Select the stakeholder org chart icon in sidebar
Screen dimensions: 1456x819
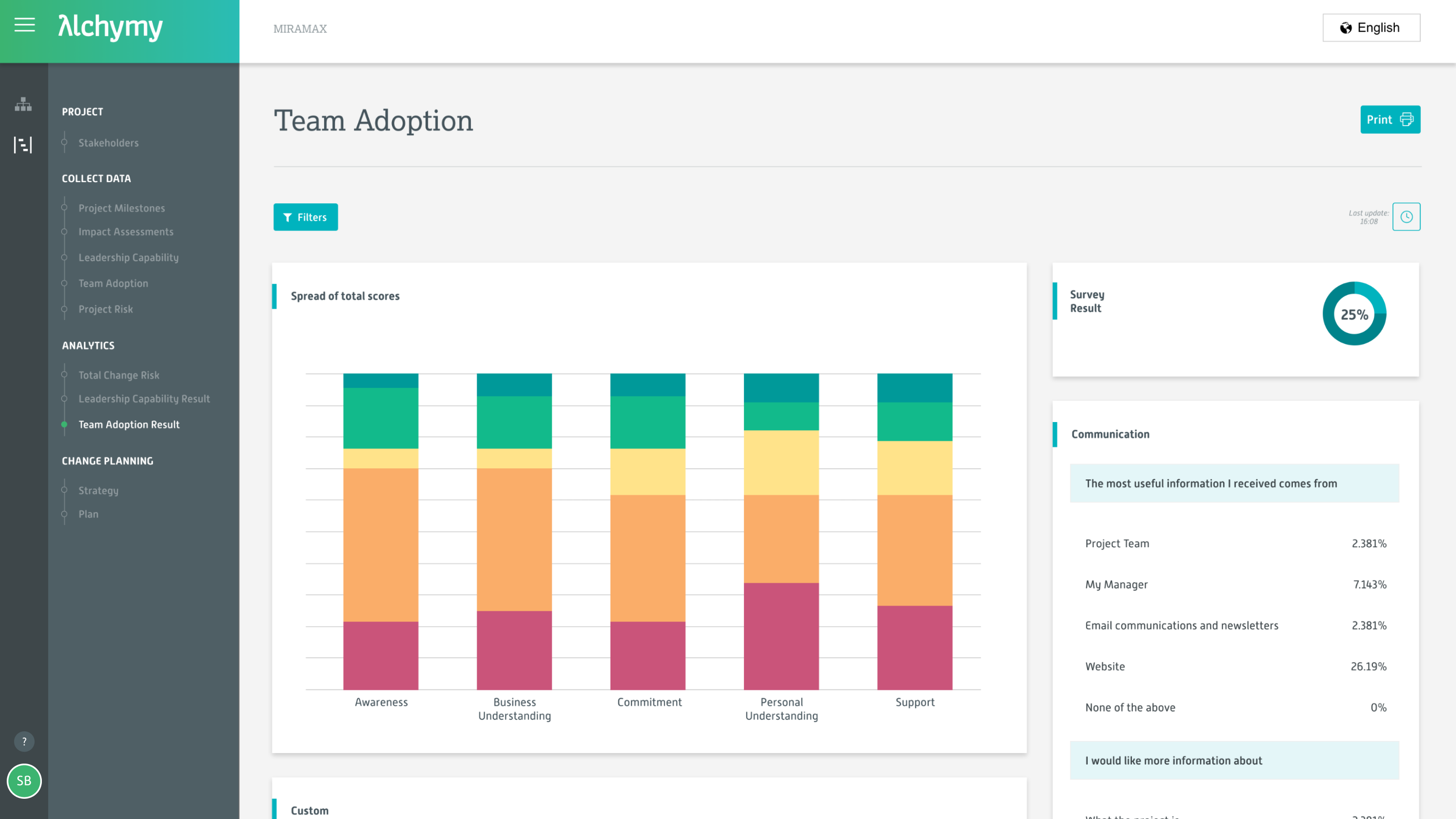(23, 105)
